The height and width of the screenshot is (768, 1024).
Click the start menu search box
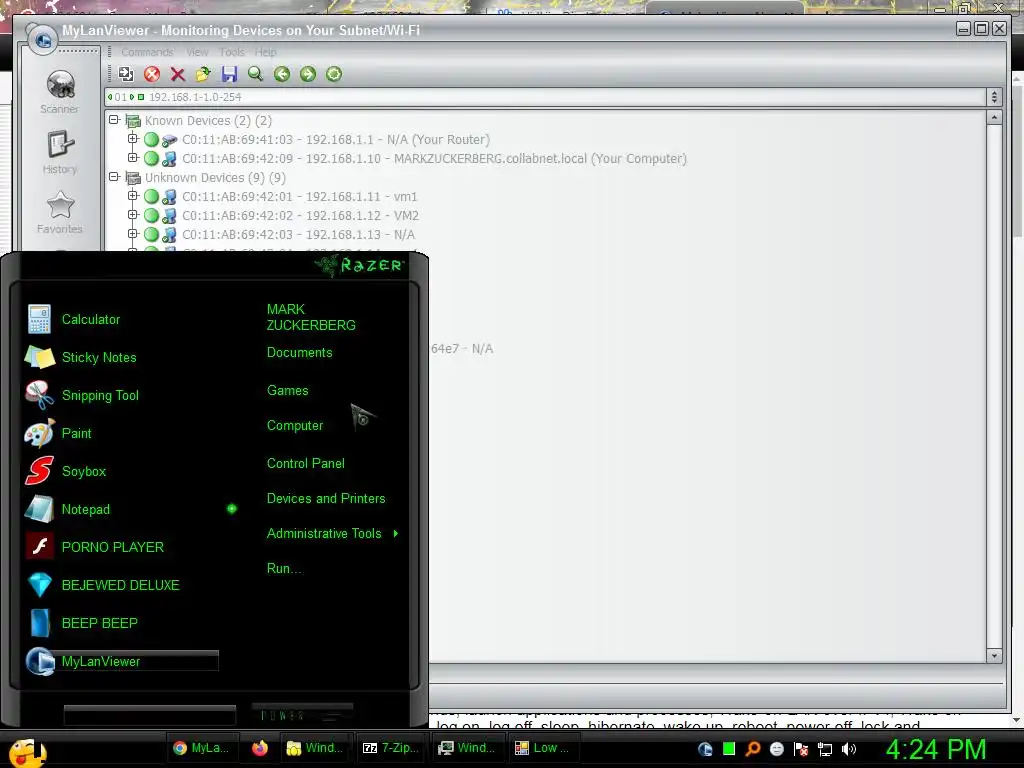click(150, 715)
